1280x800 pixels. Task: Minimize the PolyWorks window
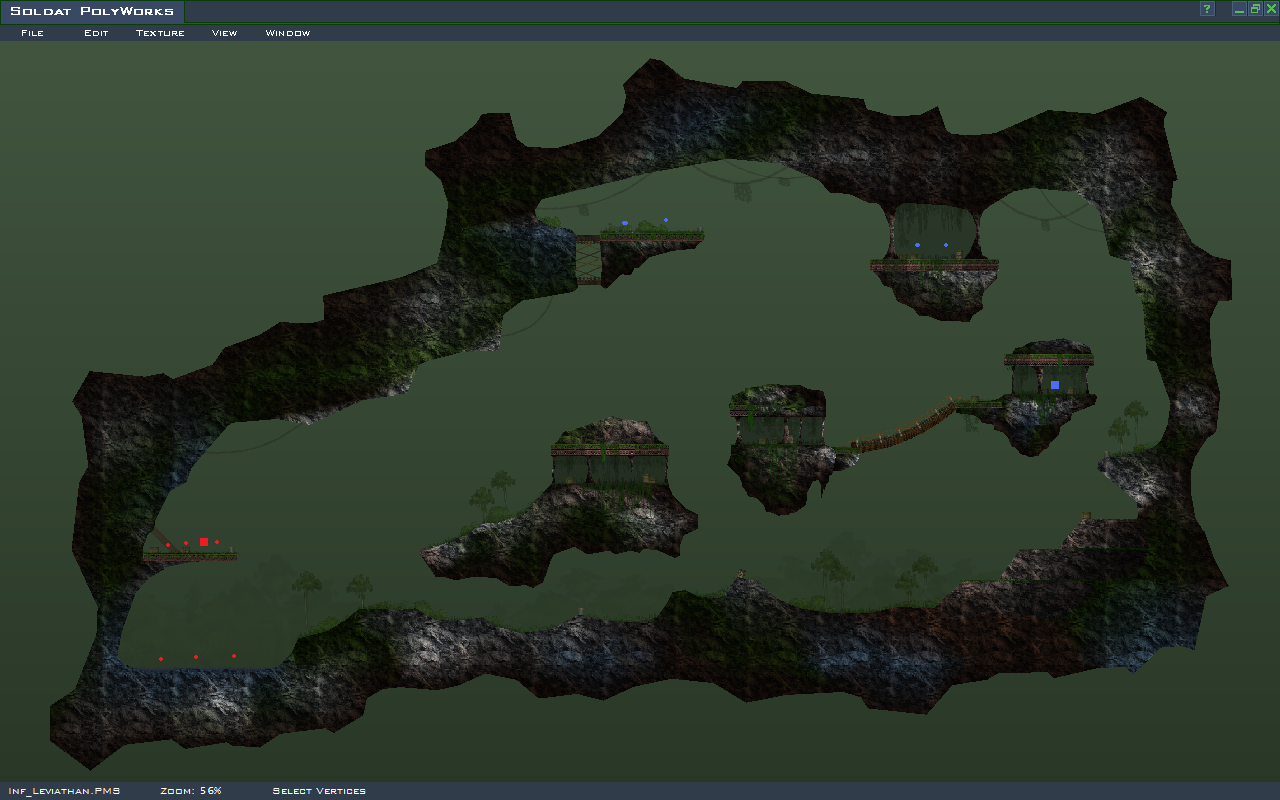[1239, 9]
